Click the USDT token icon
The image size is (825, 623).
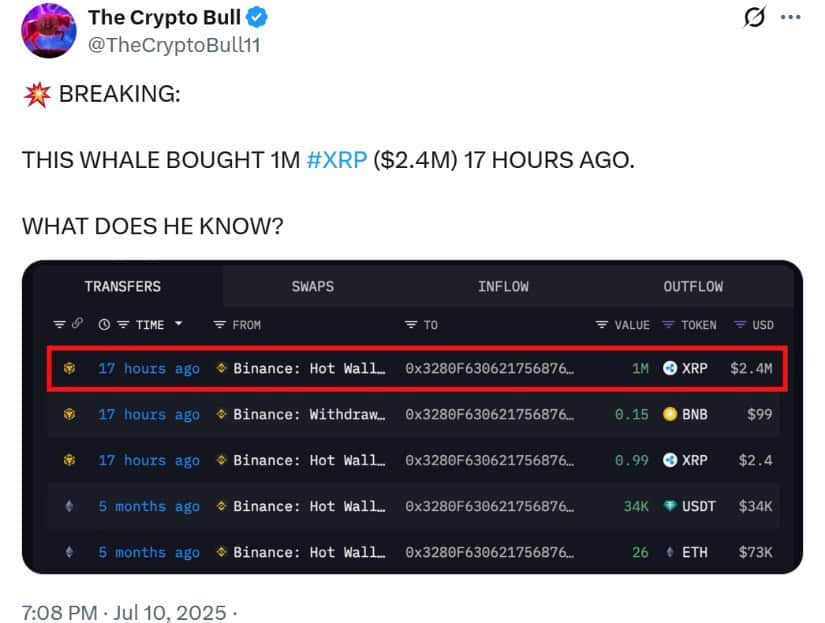[x=670, y=506]
